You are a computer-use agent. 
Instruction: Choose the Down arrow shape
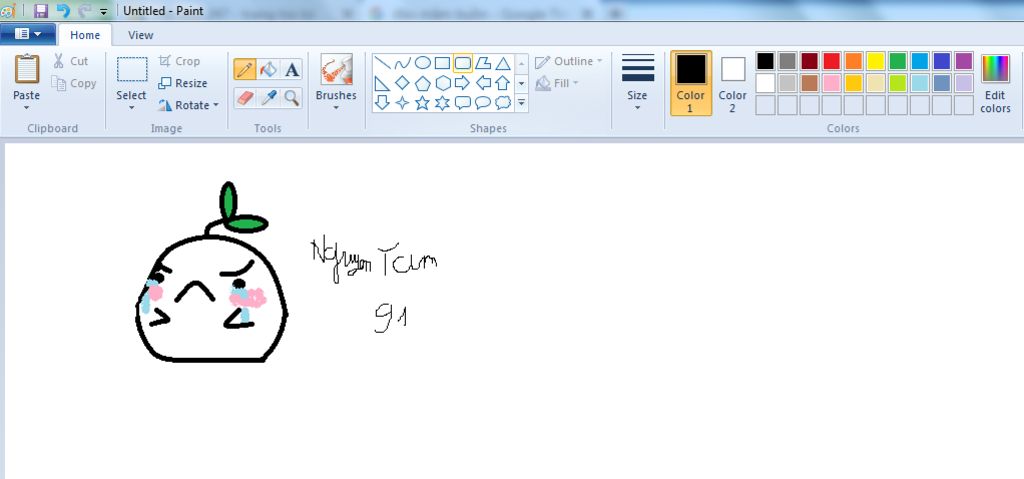383,103
